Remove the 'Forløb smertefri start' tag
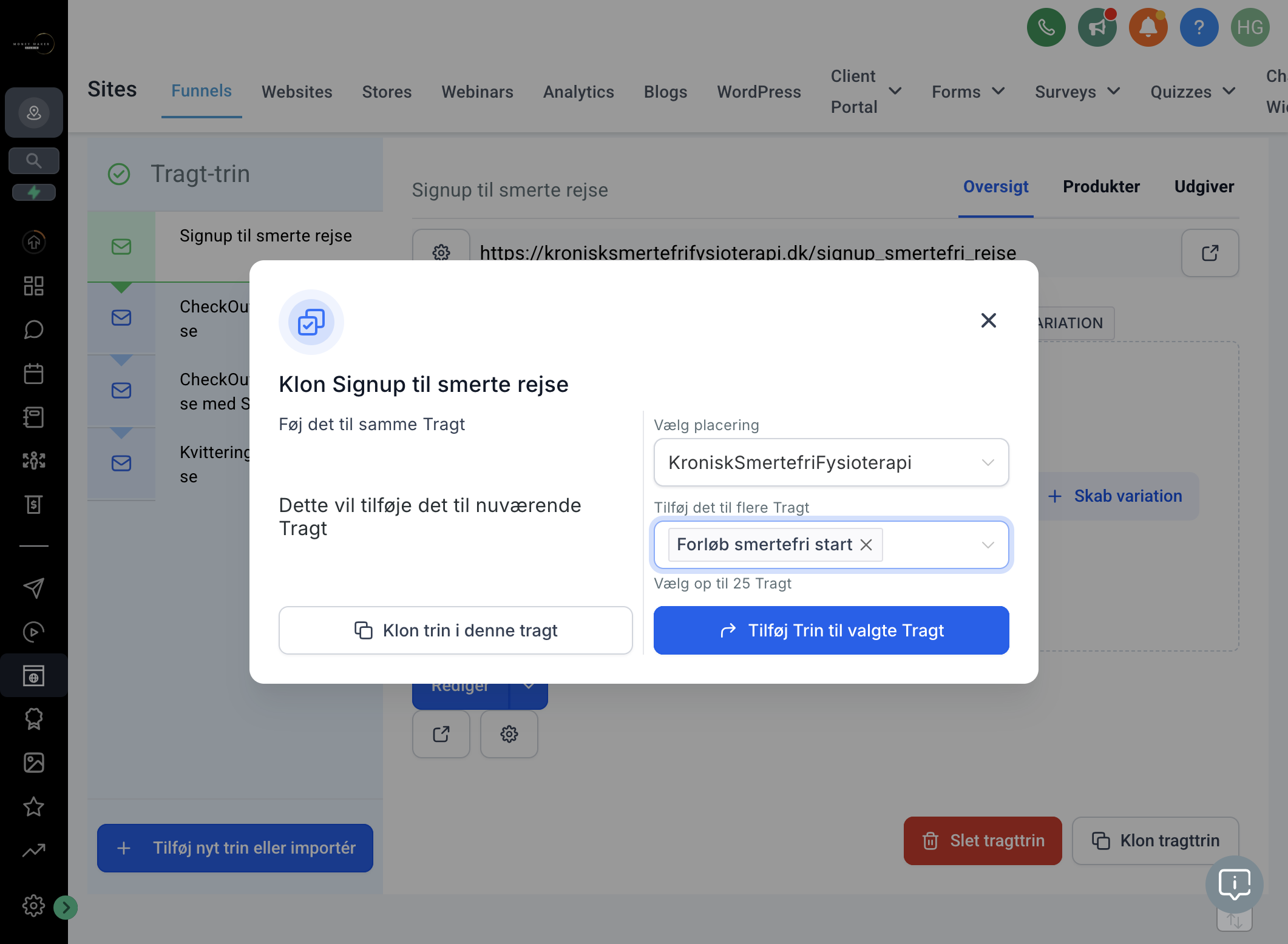This screenshot has width=1288, height=944. [866, 545]
